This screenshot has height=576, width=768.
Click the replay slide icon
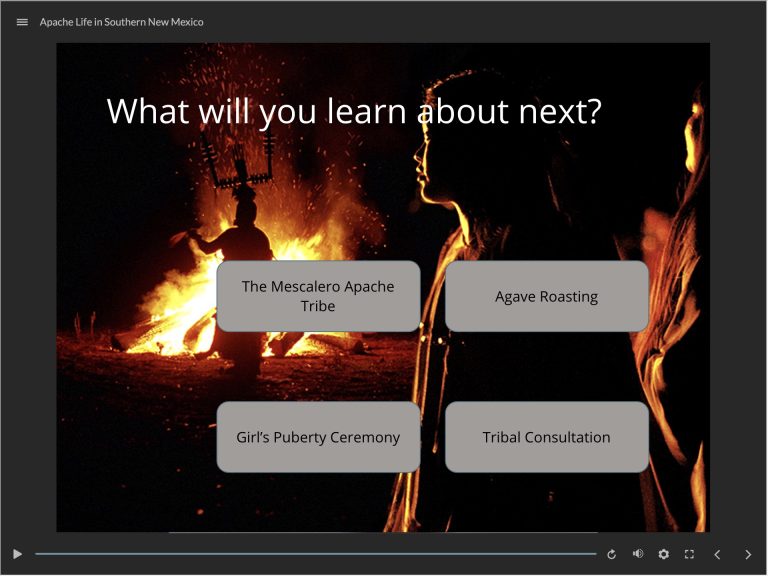612,554
